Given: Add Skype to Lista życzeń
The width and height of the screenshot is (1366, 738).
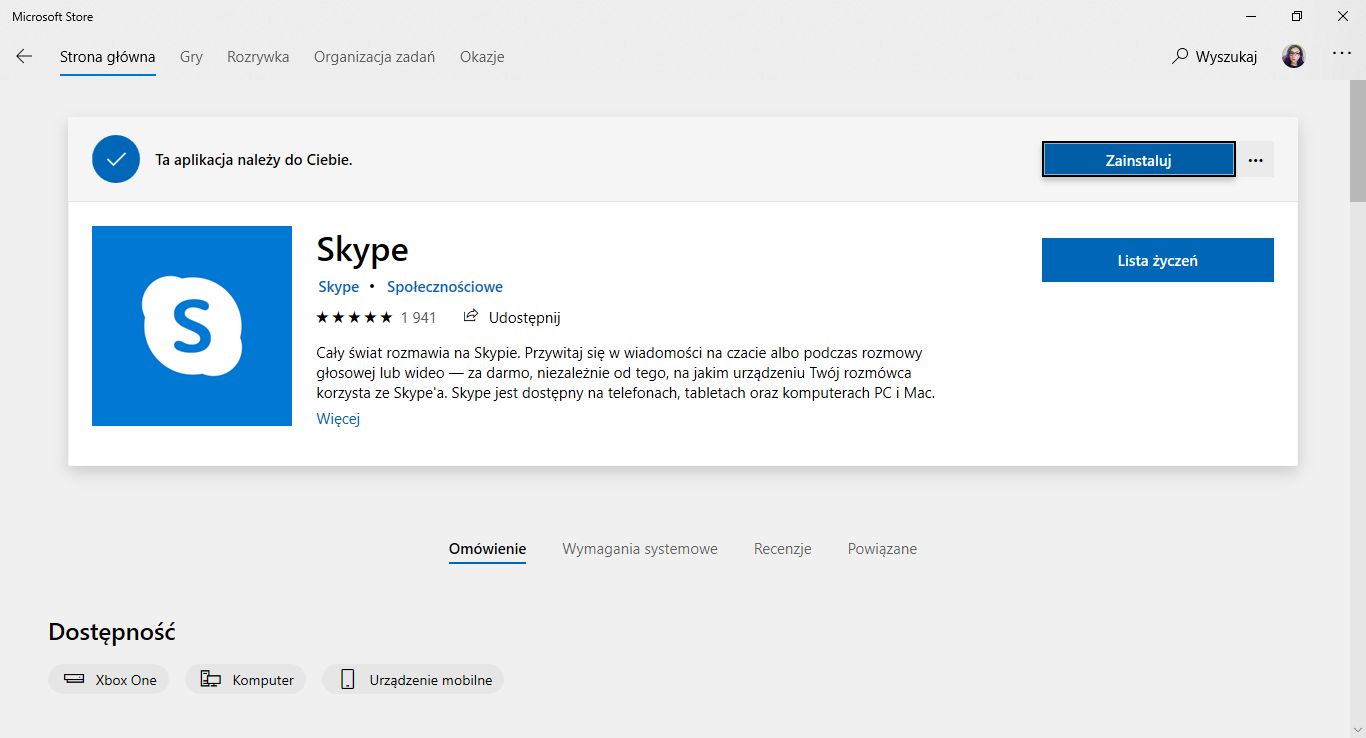Looking at the screenshot, I should point(1157,260).
